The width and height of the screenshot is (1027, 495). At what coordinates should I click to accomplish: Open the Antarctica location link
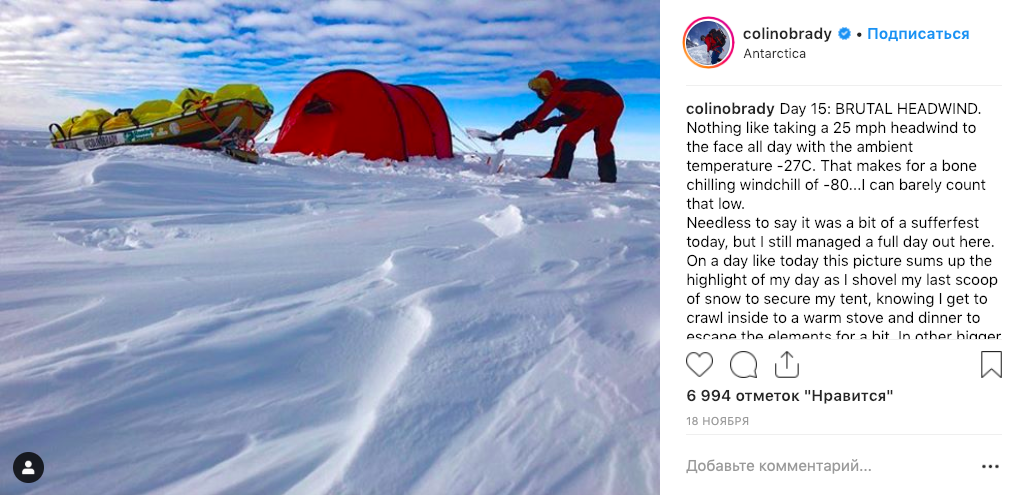pyautogui.click(x=774, y=54)
